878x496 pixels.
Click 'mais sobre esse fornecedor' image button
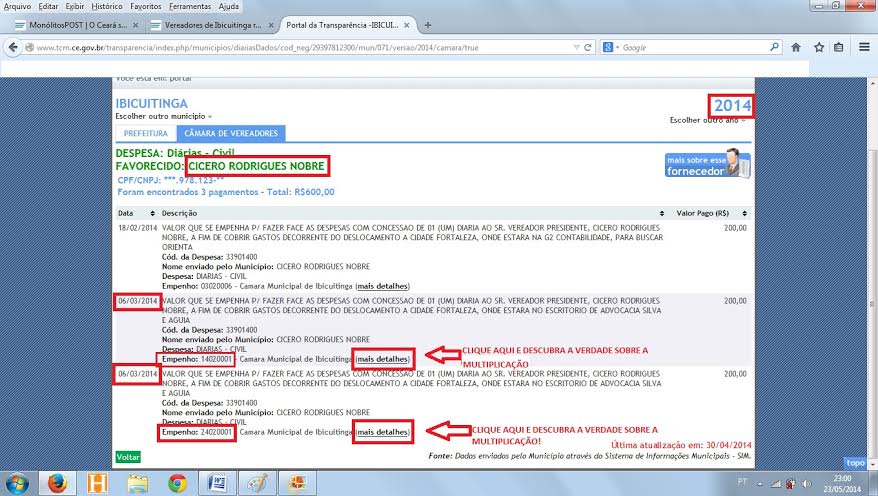point(704,163)
